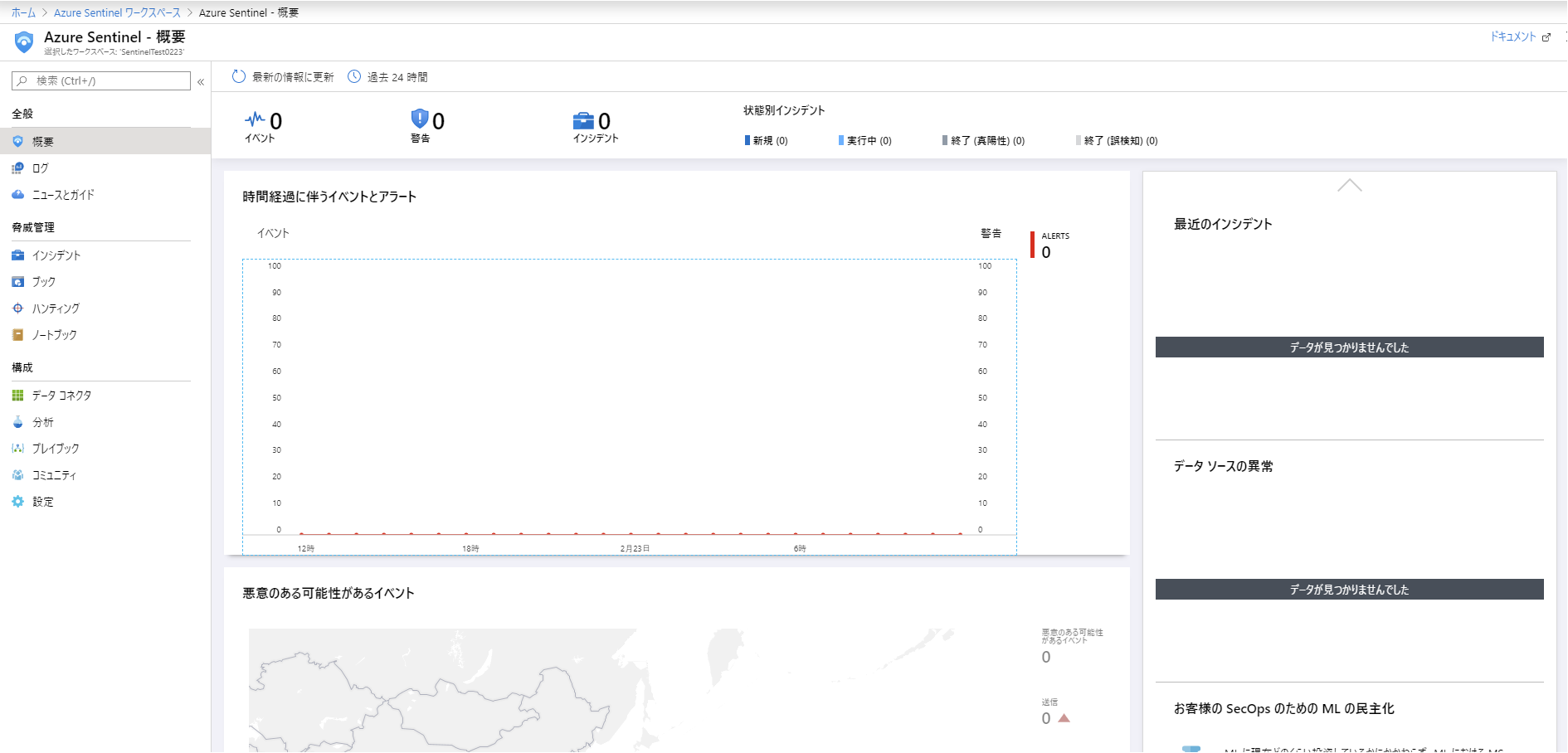Click the コミュニティ people icon

pos(17,475)
